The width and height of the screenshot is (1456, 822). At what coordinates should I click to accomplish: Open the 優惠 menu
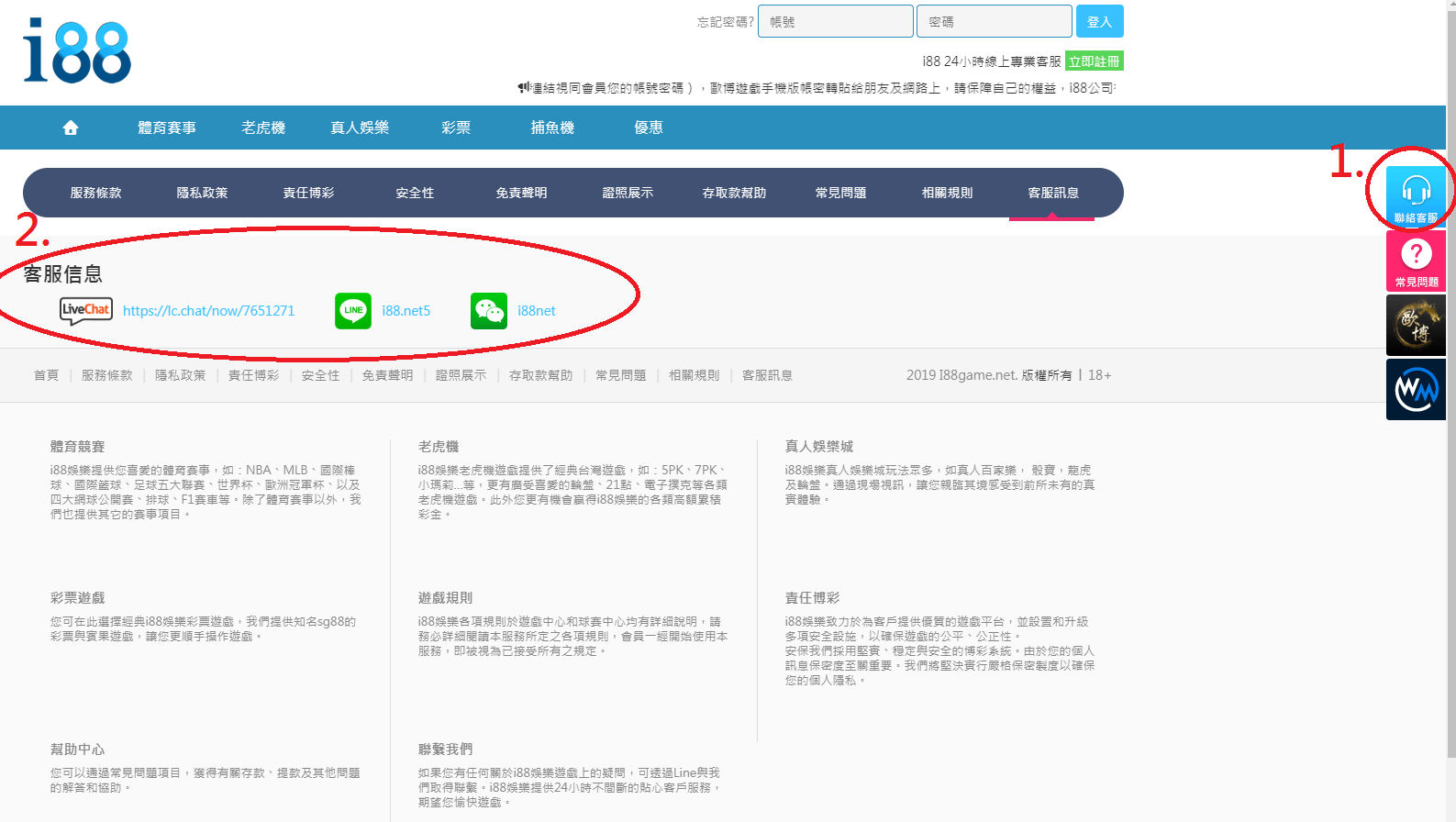click(x=649, y=128)
